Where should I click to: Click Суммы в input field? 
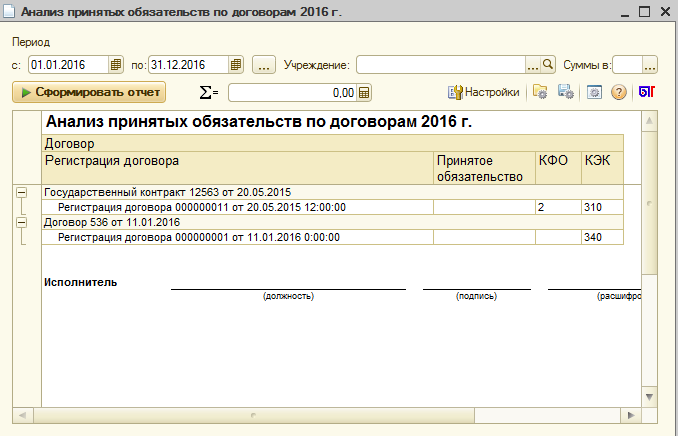coord(627,65)
